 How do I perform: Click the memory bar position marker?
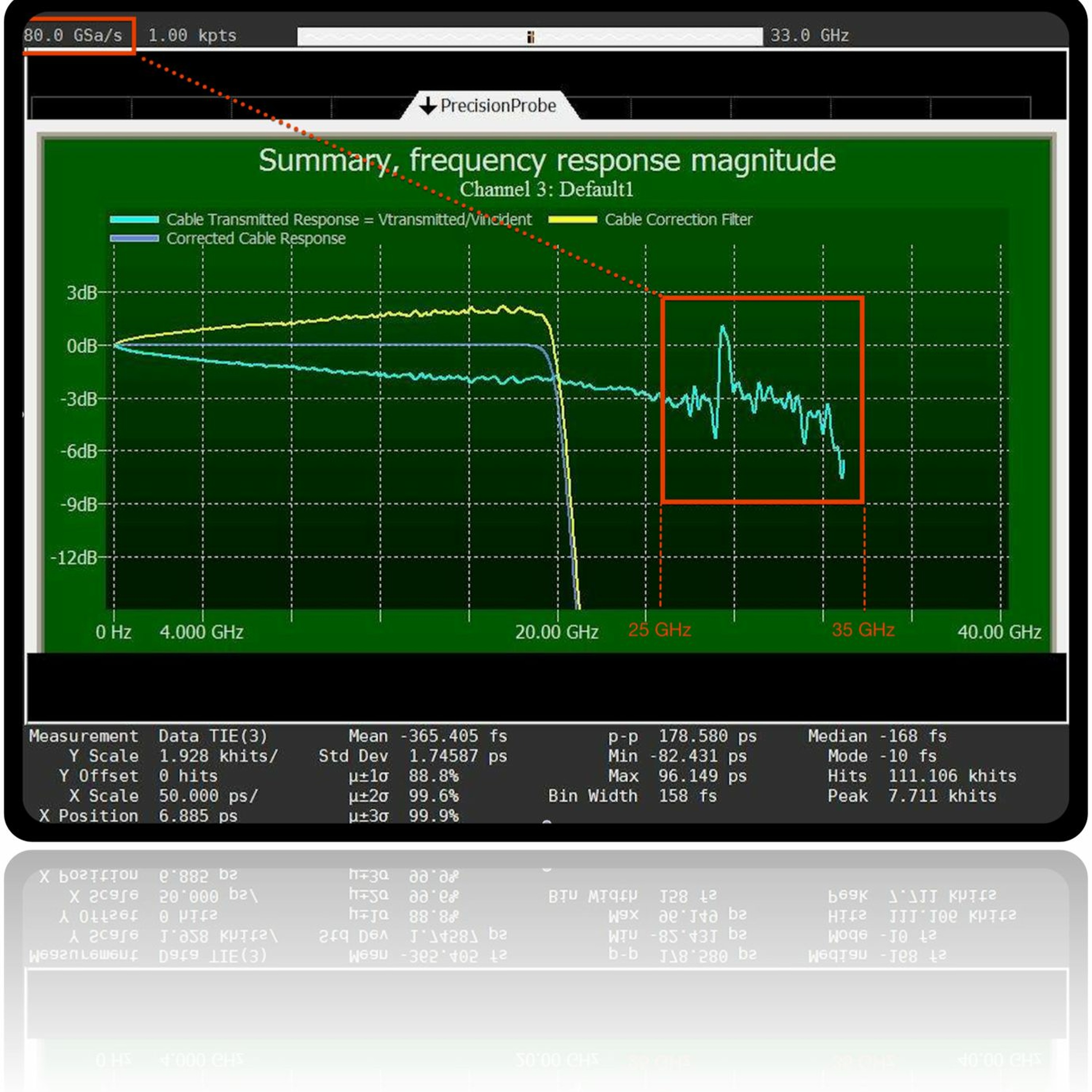530,37
